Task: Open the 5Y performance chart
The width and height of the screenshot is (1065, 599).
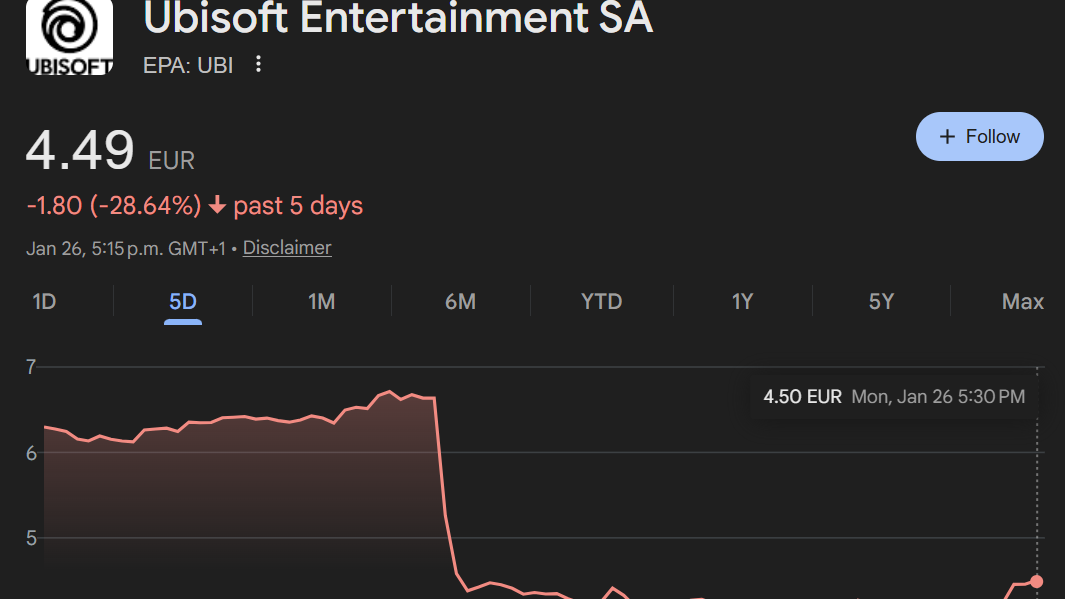Action: (x=881, y=301)
